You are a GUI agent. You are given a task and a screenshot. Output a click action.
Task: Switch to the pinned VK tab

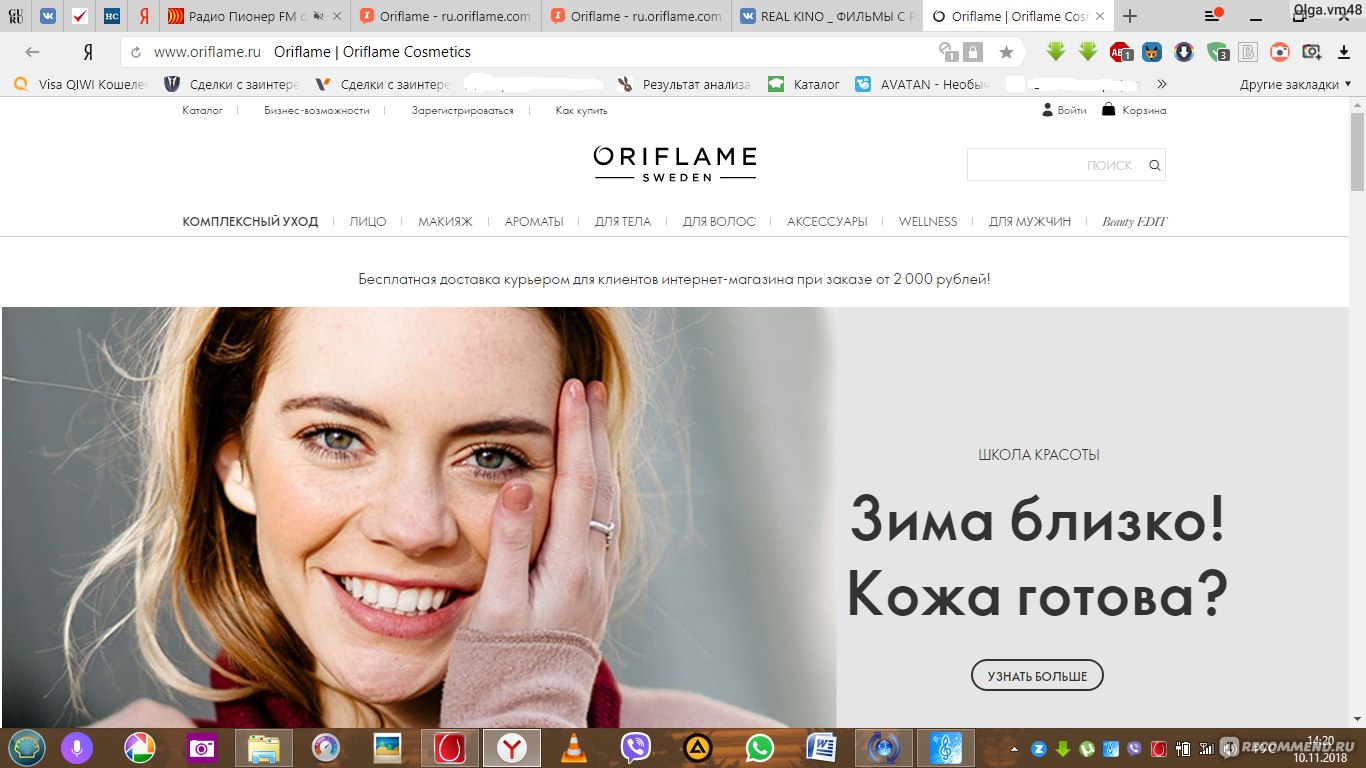tap(48, 16)
